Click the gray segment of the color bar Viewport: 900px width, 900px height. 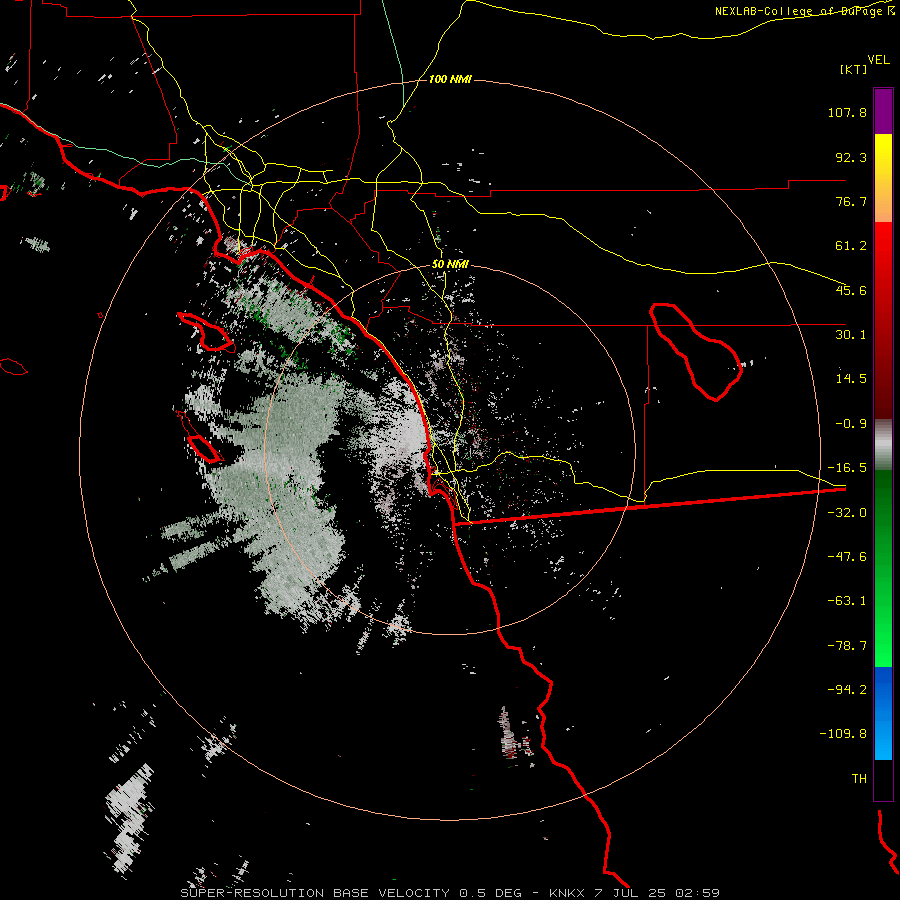click(883, 445)
